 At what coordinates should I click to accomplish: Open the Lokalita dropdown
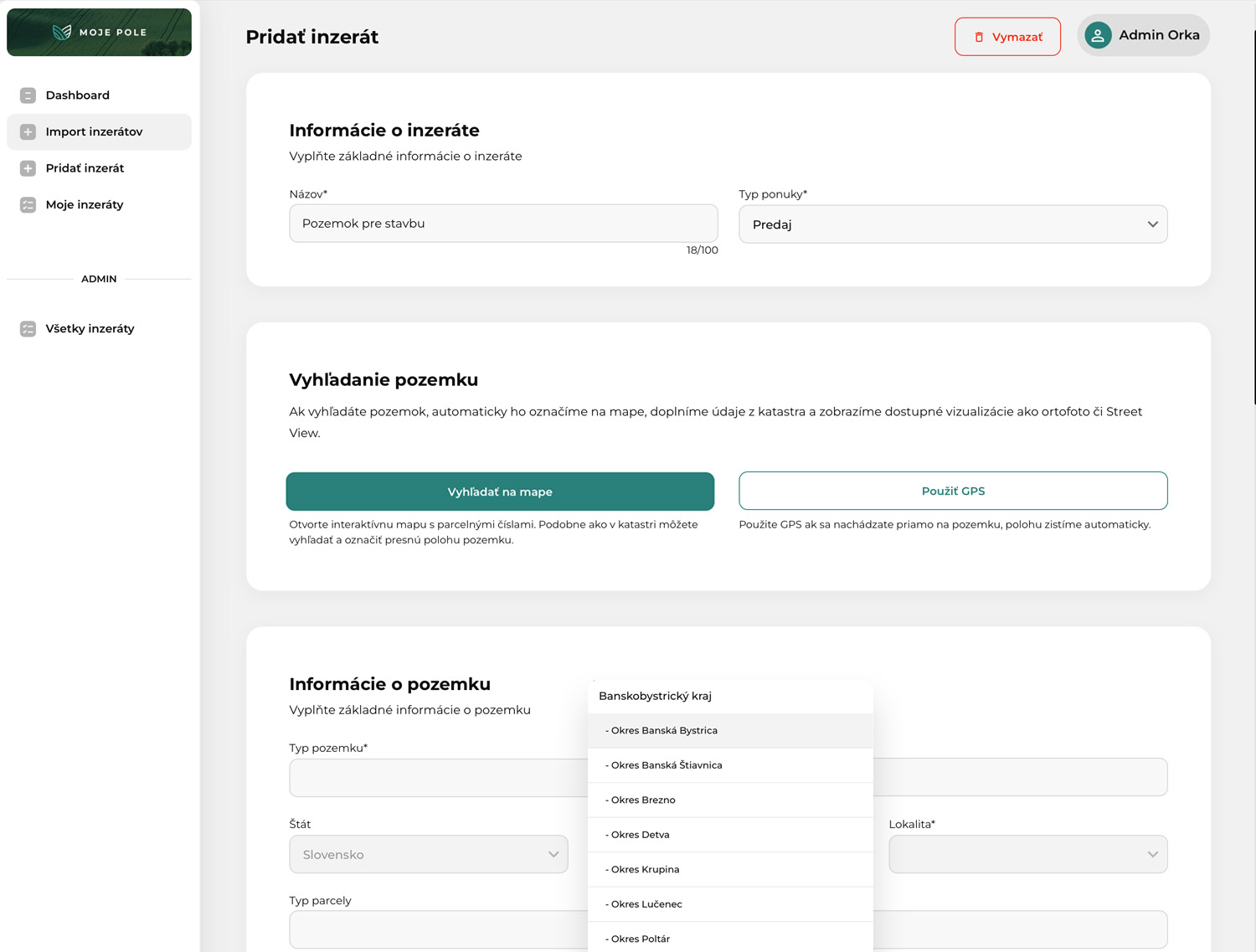[1027, 854]
